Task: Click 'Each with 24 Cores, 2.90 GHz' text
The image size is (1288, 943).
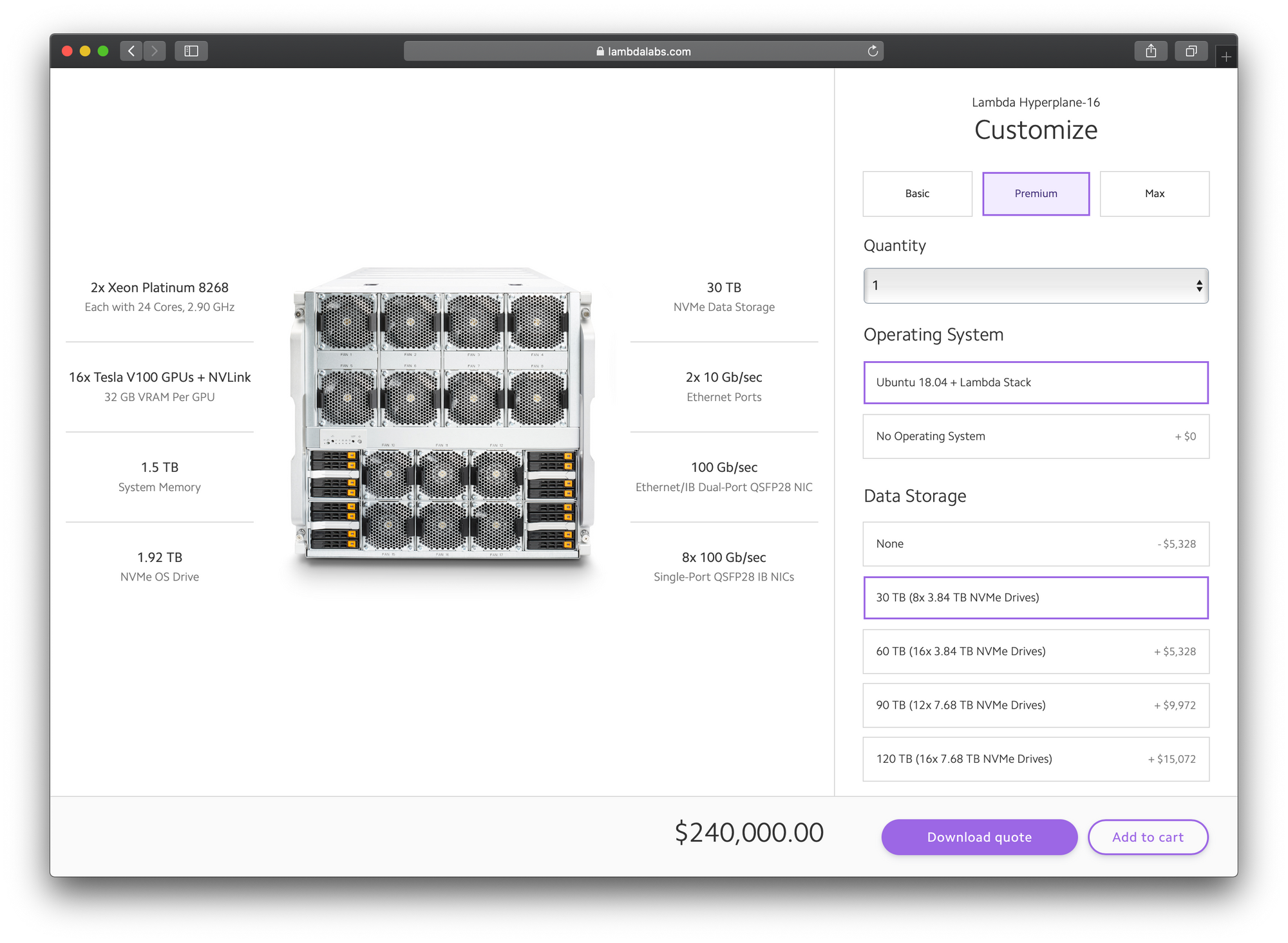Action: click(160, 307)
